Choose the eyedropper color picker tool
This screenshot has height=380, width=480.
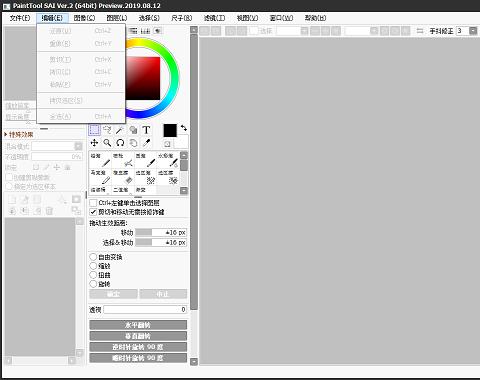(x=146, y=143)
